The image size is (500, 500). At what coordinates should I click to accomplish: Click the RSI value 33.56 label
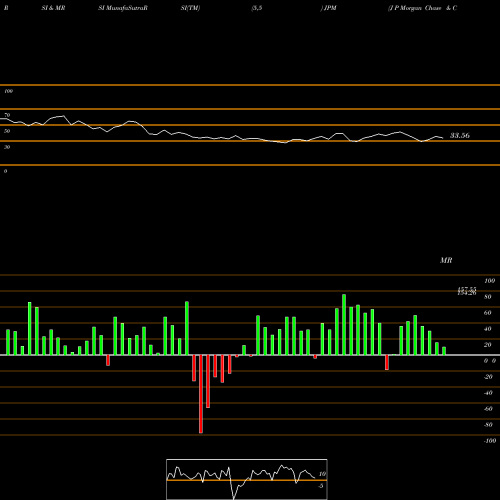coord(460,135)
